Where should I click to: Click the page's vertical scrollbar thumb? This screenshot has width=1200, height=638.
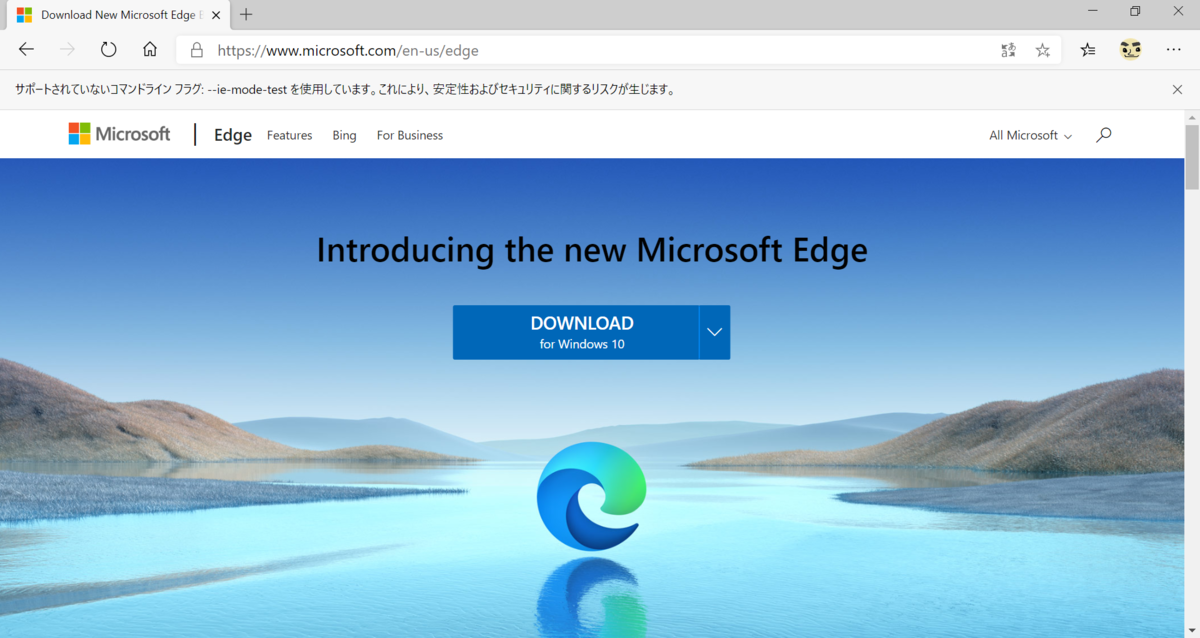(x=1191, y=157)
